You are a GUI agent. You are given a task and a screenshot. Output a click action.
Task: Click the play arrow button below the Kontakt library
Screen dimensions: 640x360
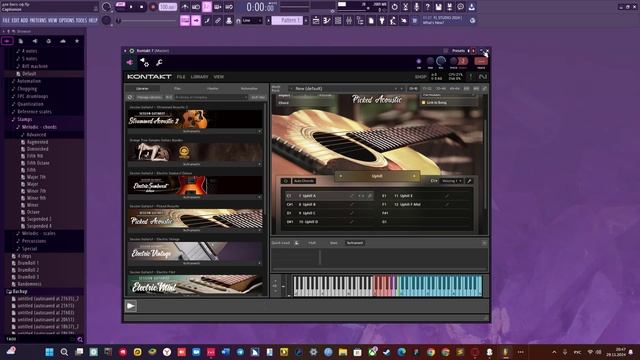point(131,306)
